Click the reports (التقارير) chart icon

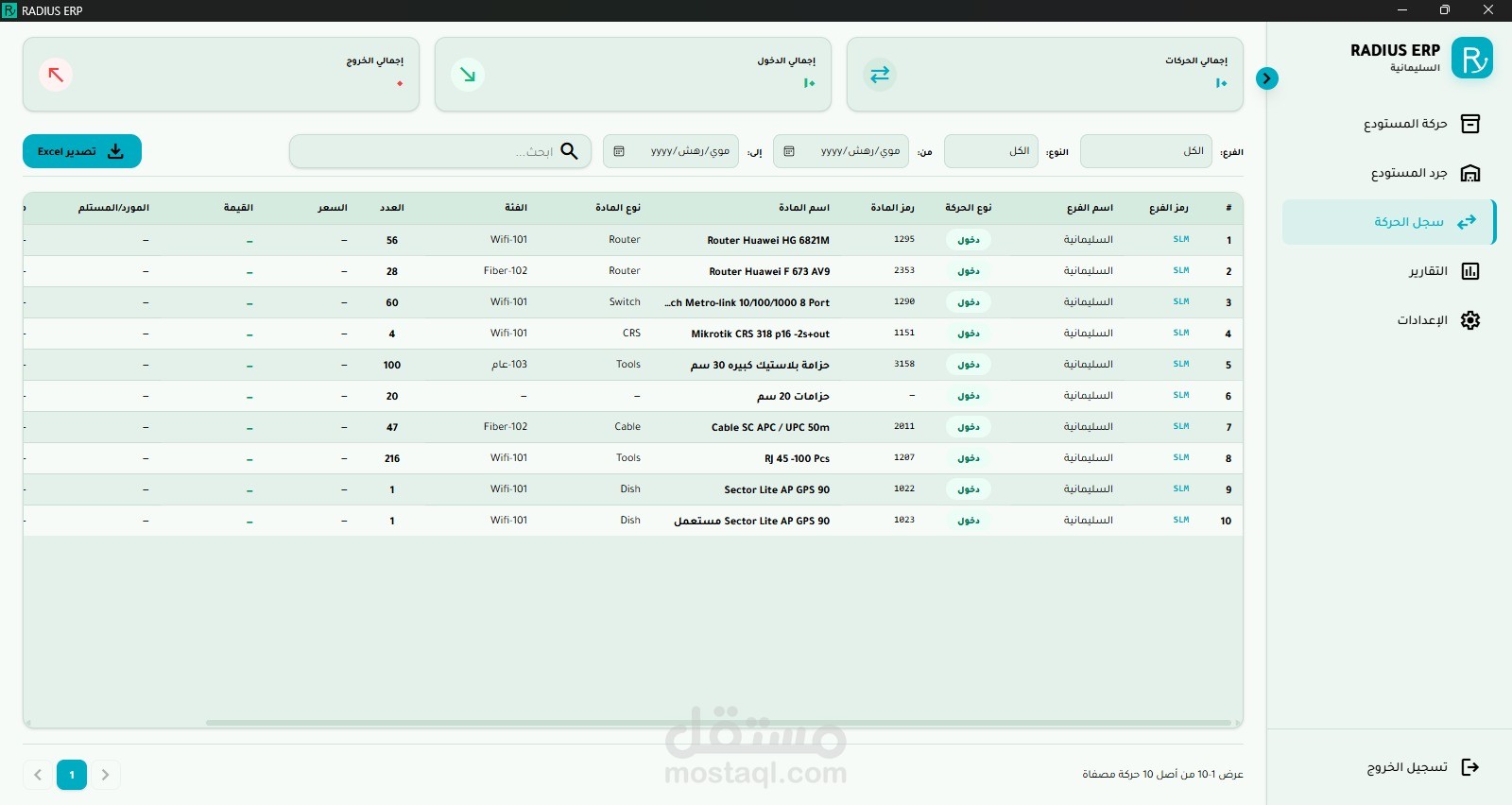[x=1470, y=271]
